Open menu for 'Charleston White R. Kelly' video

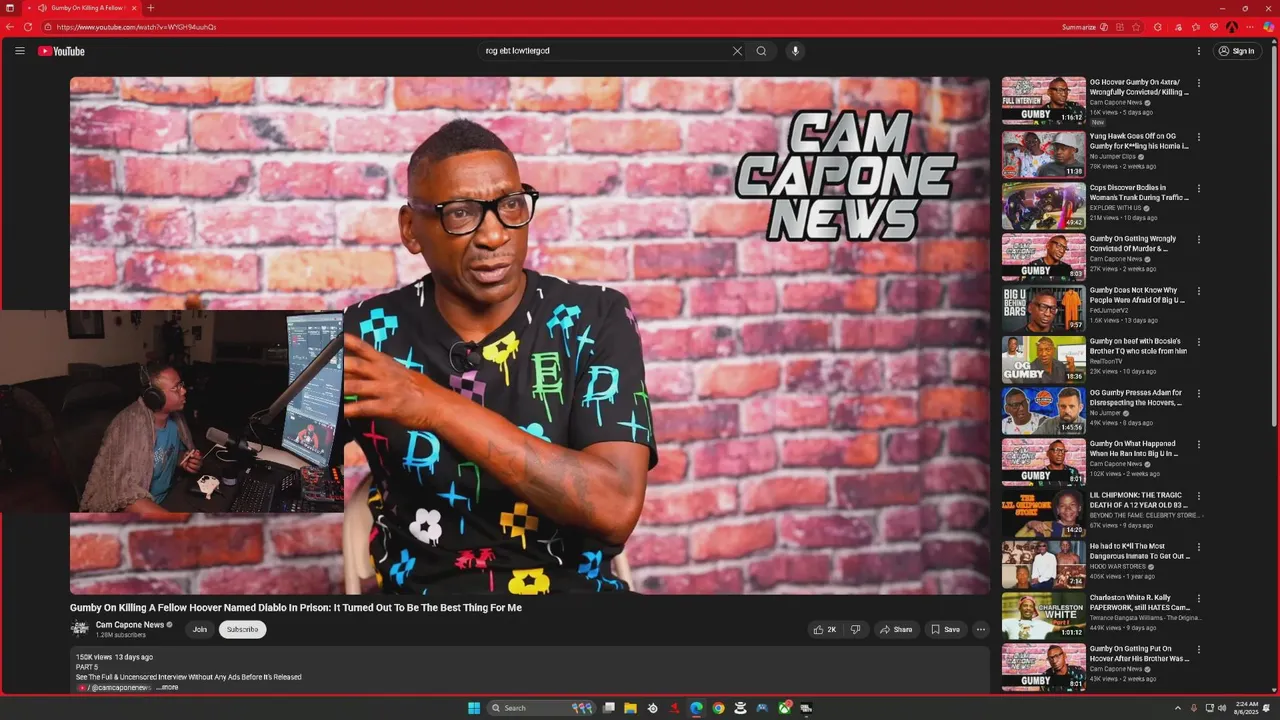click(x=1199, y=599)
